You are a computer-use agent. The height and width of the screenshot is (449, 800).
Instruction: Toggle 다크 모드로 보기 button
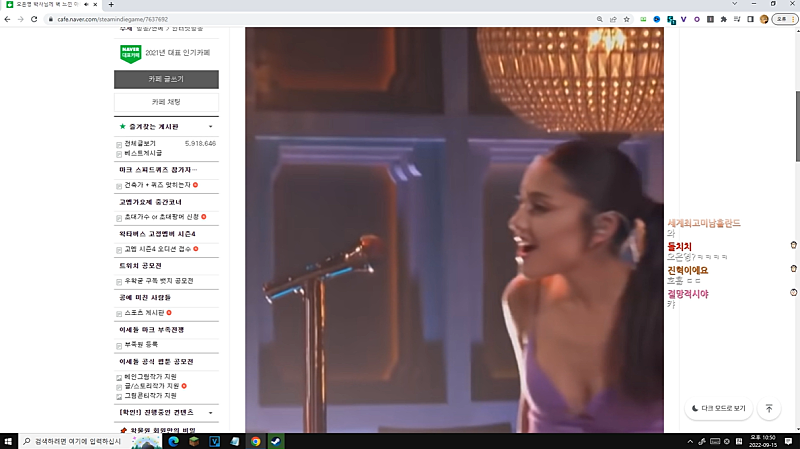718,408
